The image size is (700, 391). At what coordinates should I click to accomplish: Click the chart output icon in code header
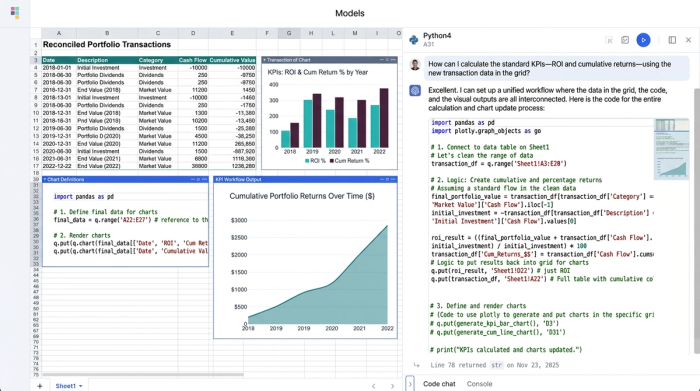pyautogui.click(x=625, y=40)
